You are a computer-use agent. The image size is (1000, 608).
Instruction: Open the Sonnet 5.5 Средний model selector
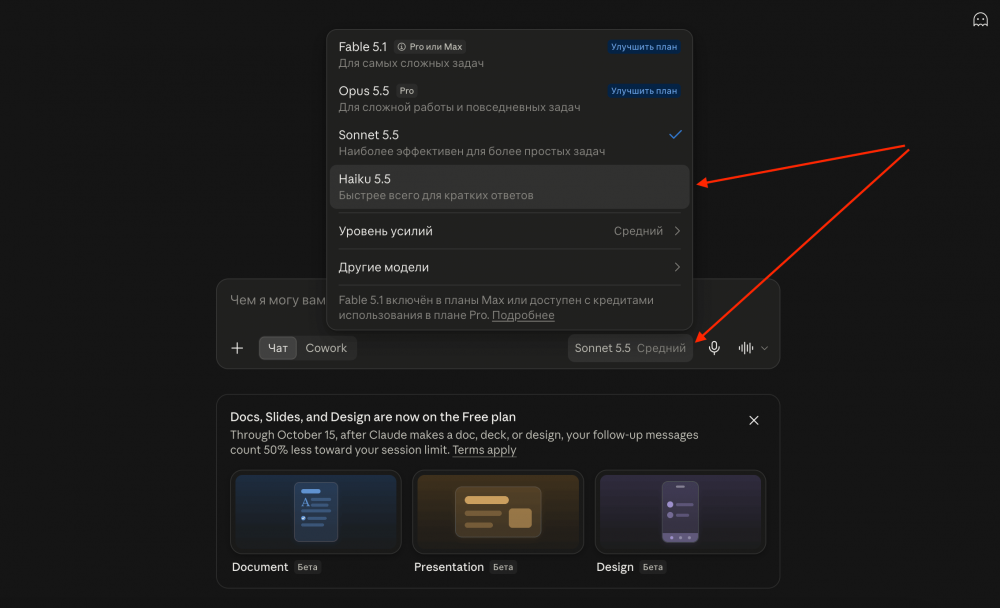pos(630,348)
